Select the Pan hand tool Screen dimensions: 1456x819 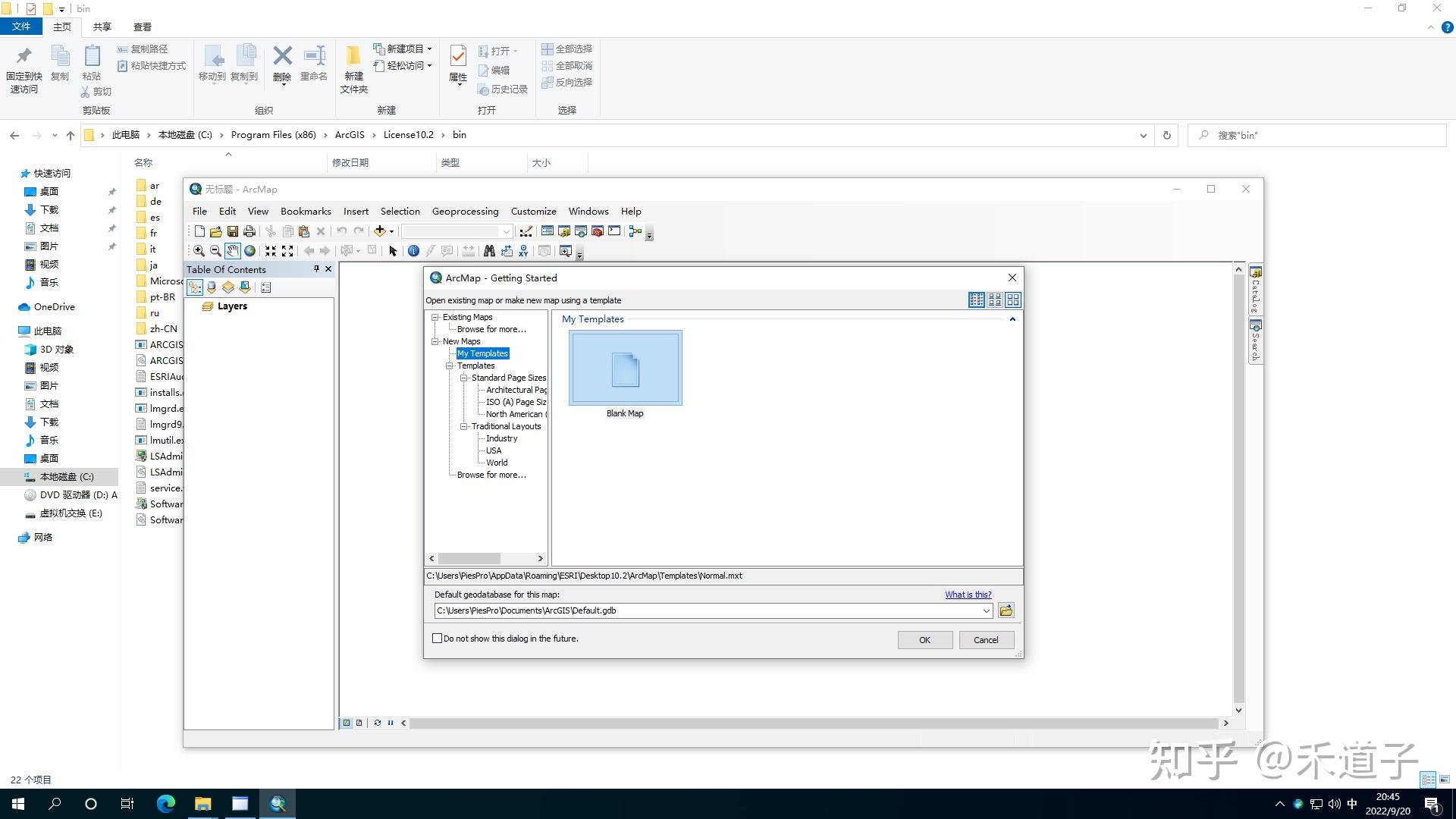click(233, 251)
